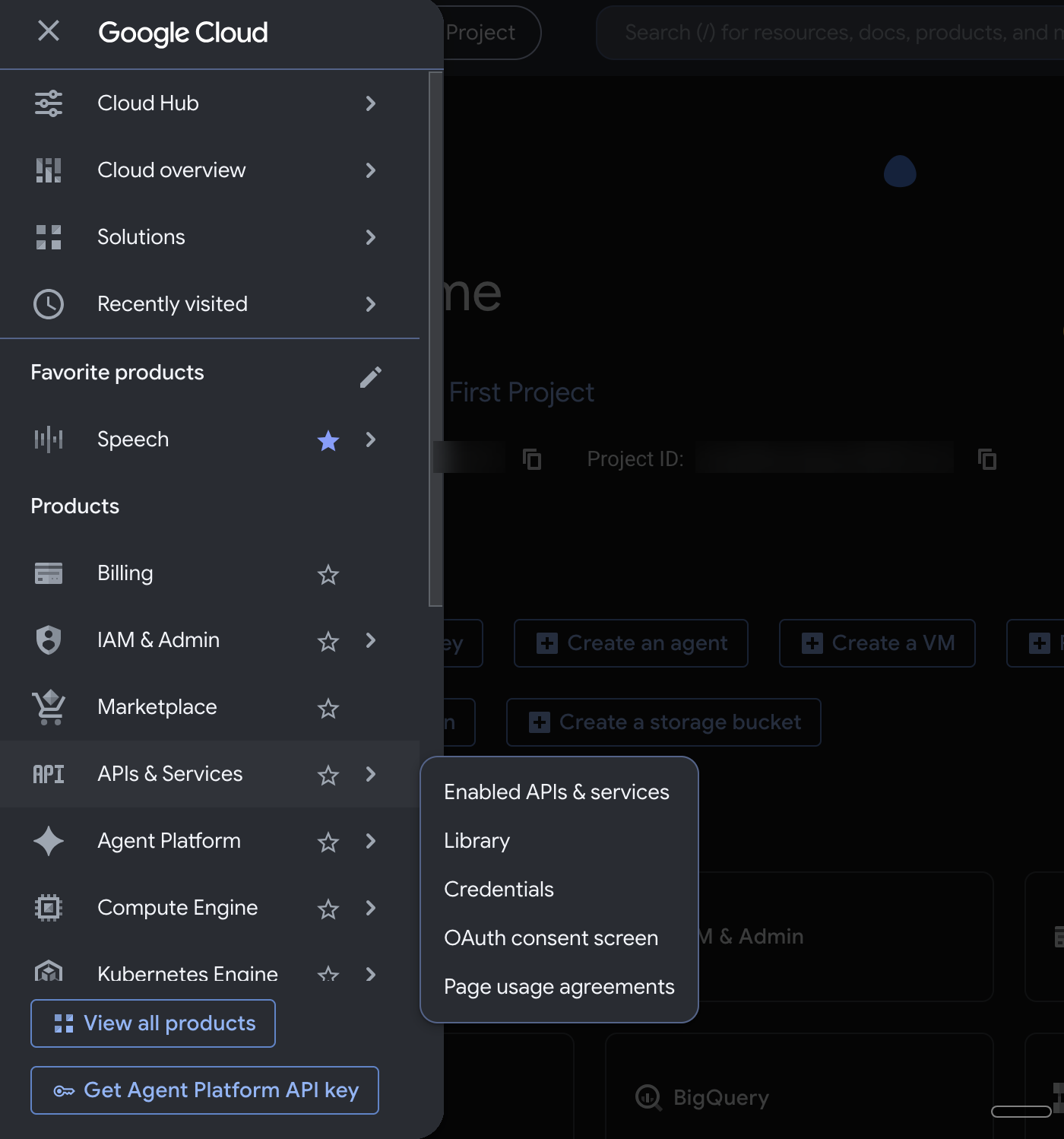
Task: Click the Create a VM button
Action: click(877, 643)
